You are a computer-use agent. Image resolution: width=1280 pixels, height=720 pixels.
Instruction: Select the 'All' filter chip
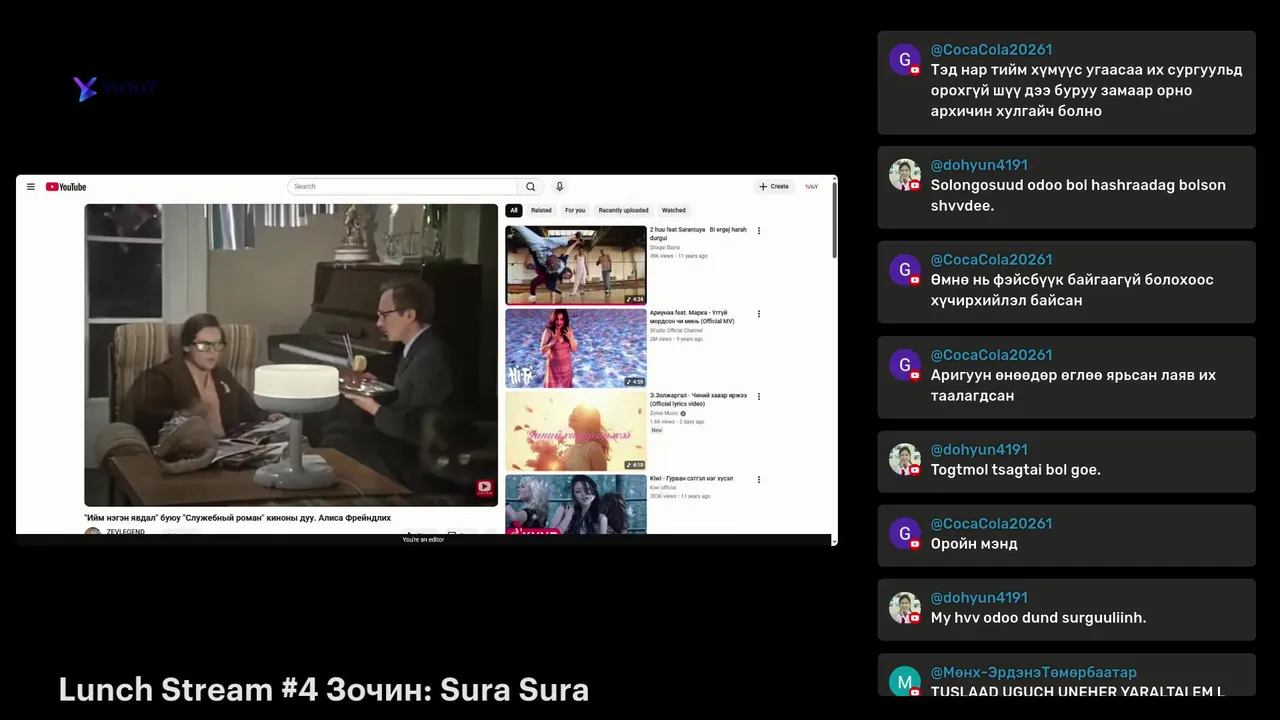point(514,211)
